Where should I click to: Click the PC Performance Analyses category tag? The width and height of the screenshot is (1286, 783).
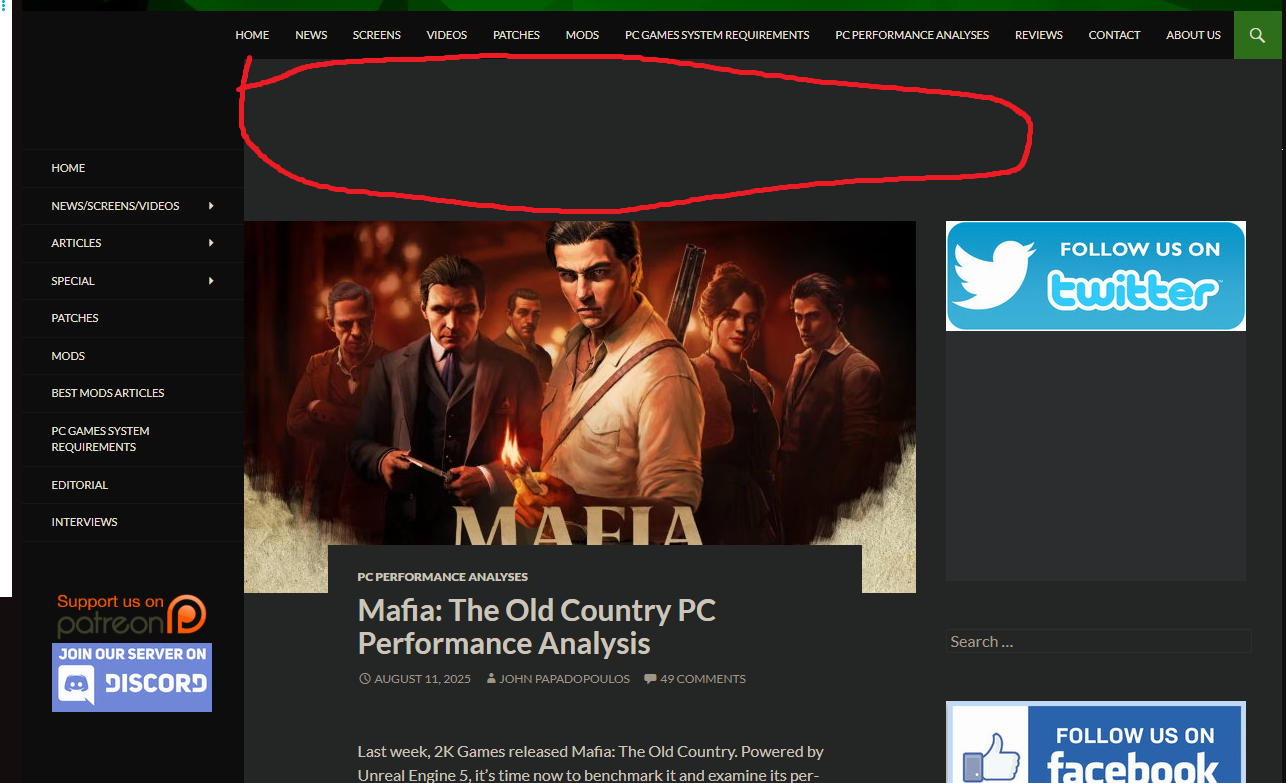(442, 577)
